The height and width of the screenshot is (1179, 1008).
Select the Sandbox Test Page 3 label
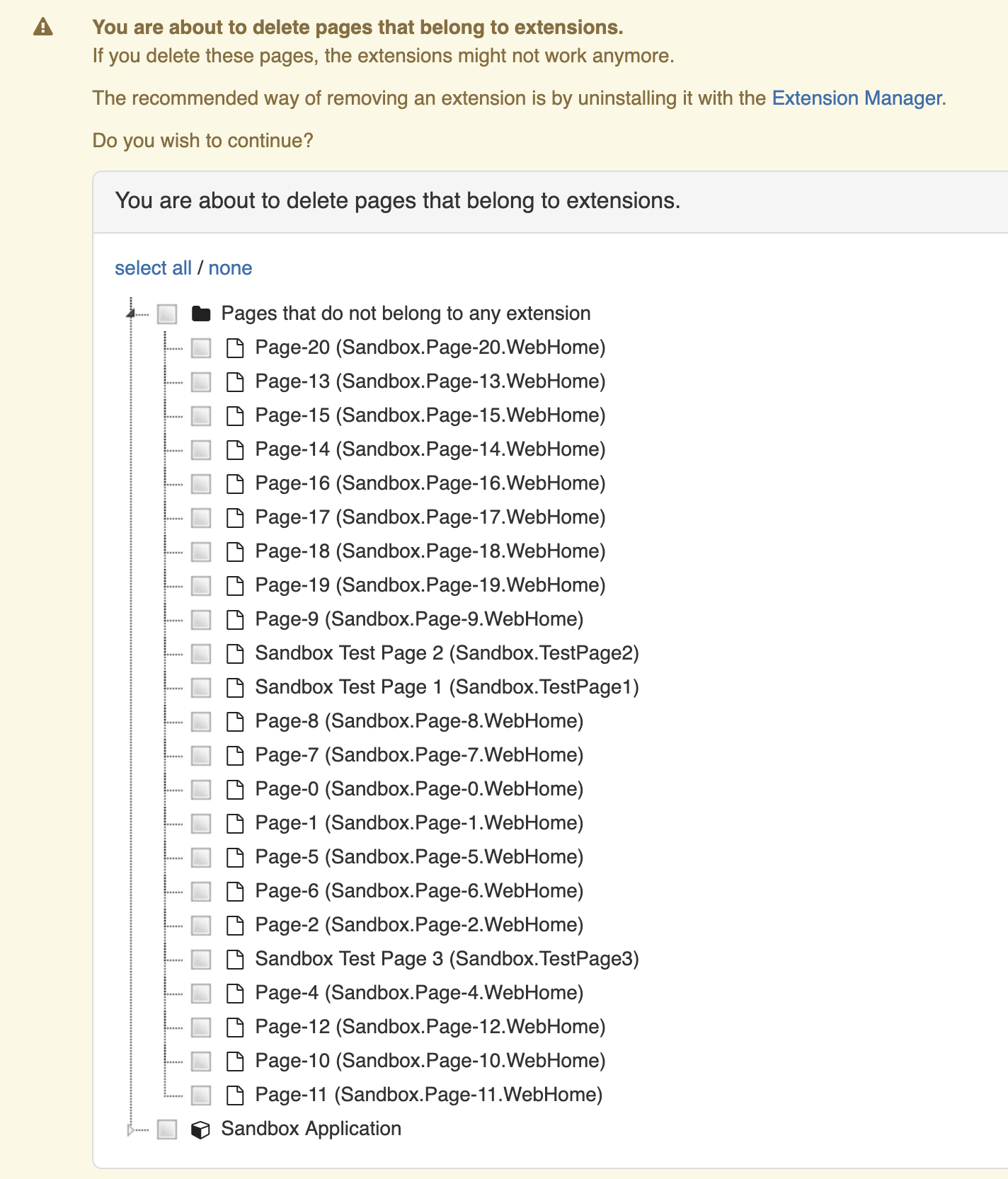pyautogui.click(x=447, y=959)
